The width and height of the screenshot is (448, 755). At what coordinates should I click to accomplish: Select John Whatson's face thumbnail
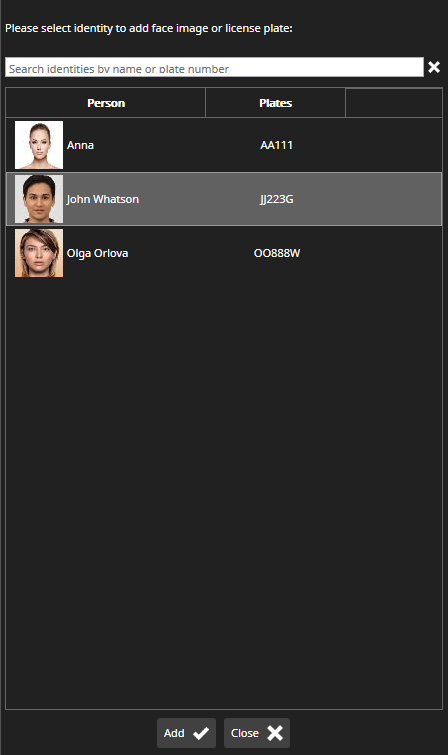click(x=39, y=199)
